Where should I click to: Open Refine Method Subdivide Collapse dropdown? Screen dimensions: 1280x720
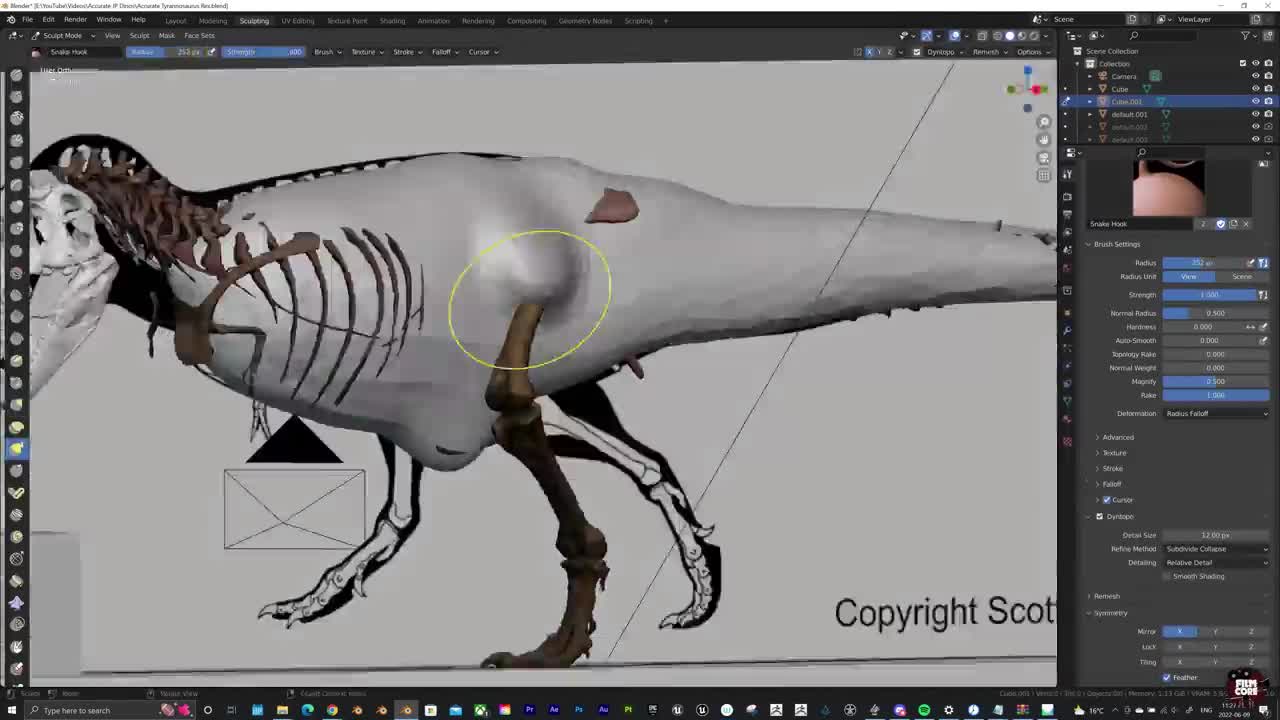[1216, 549]
